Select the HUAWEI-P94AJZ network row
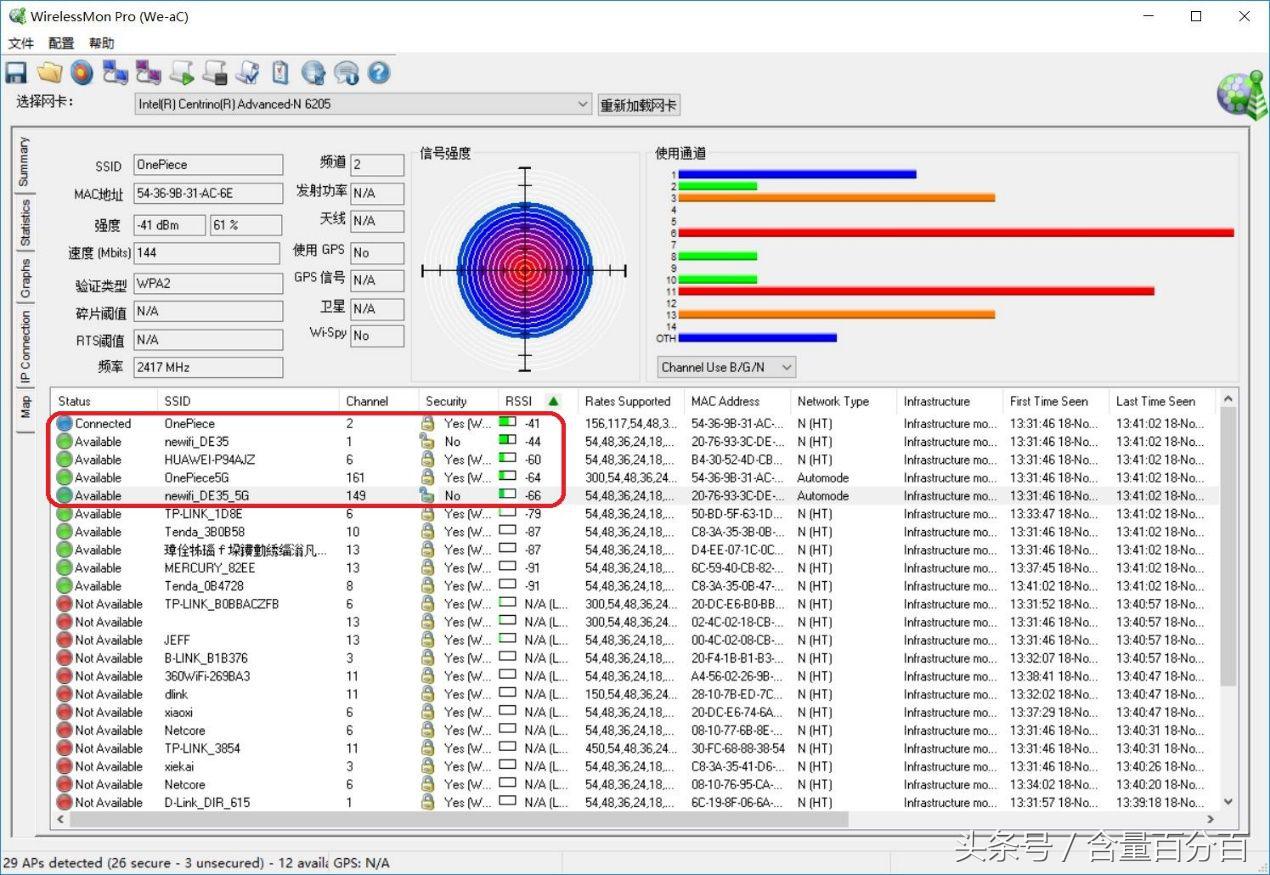This screenshot has height=875, width=1270. click(x=210, y=460)
